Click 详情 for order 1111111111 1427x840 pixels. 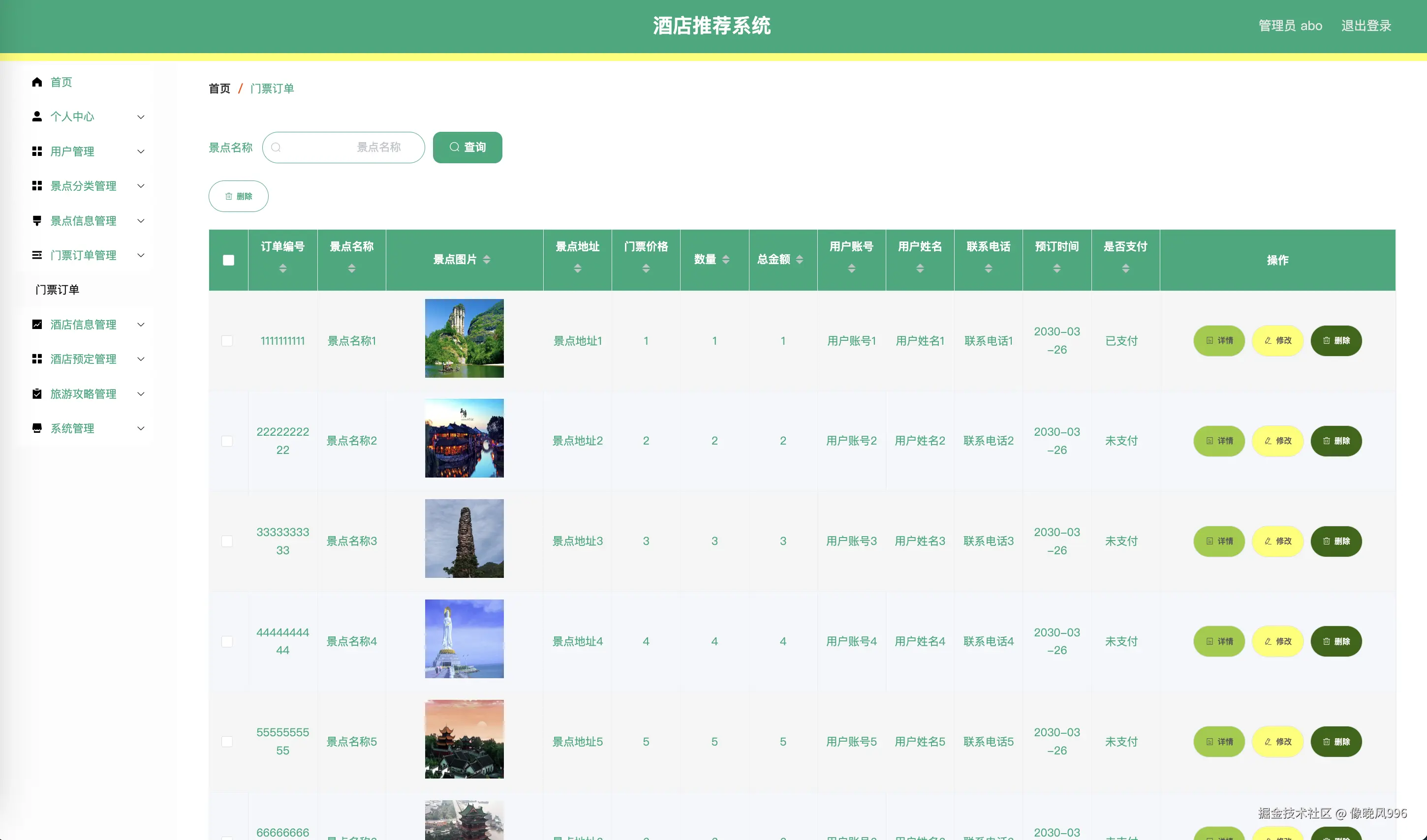(x=1219, y=341)
